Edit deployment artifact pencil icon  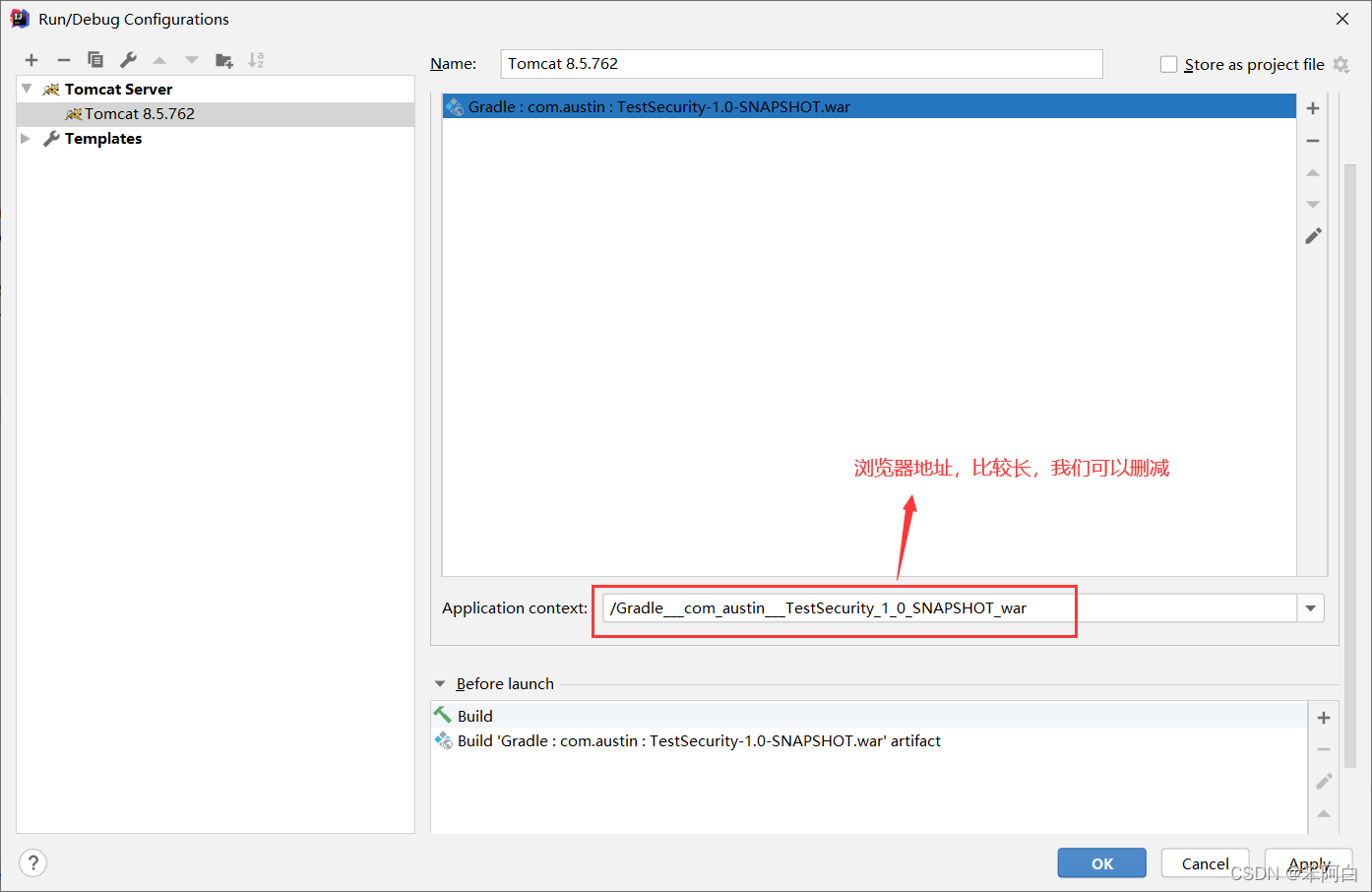[x=1313, y=236]
